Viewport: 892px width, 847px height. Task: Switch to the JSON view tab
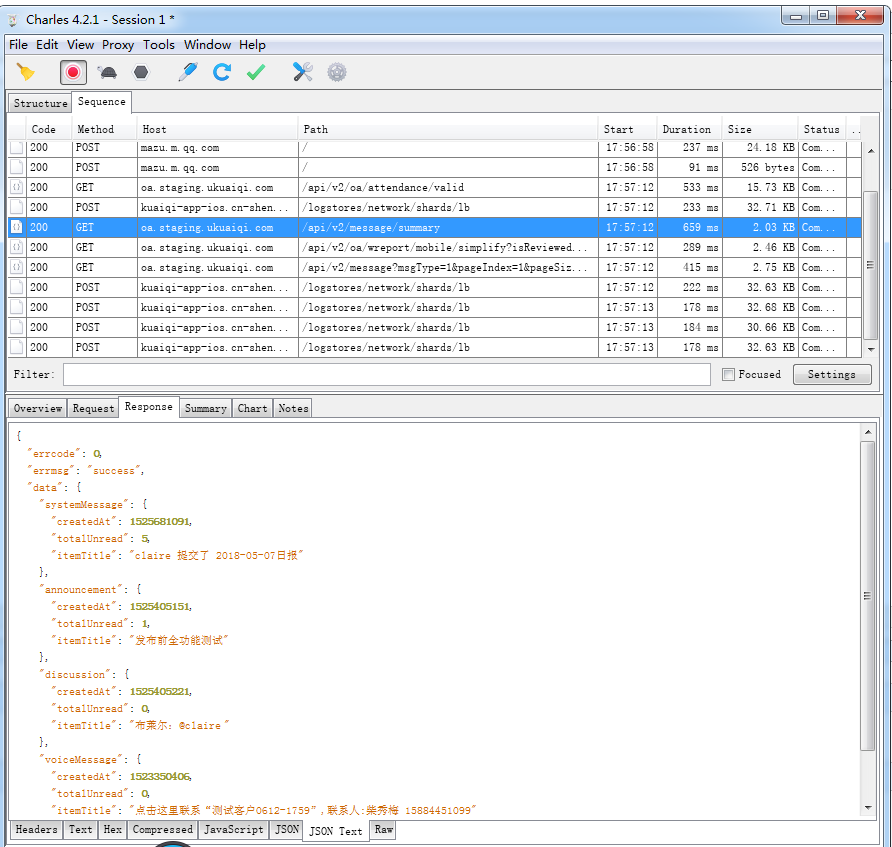[287, 829]
